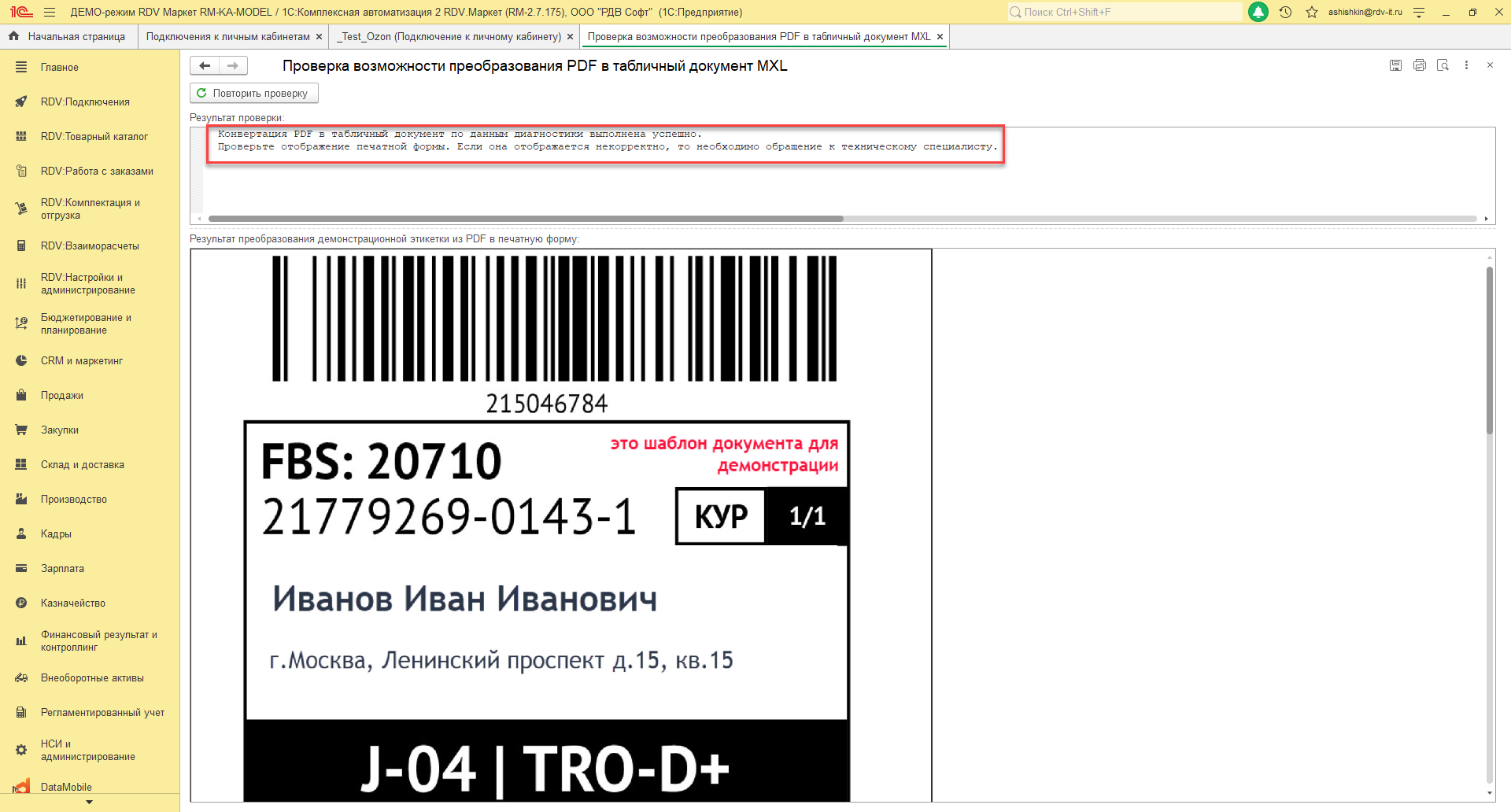Open the three-dot More menu of the form
Viewport: 1511px width, 812px height.
click(x=1466, y=65)
